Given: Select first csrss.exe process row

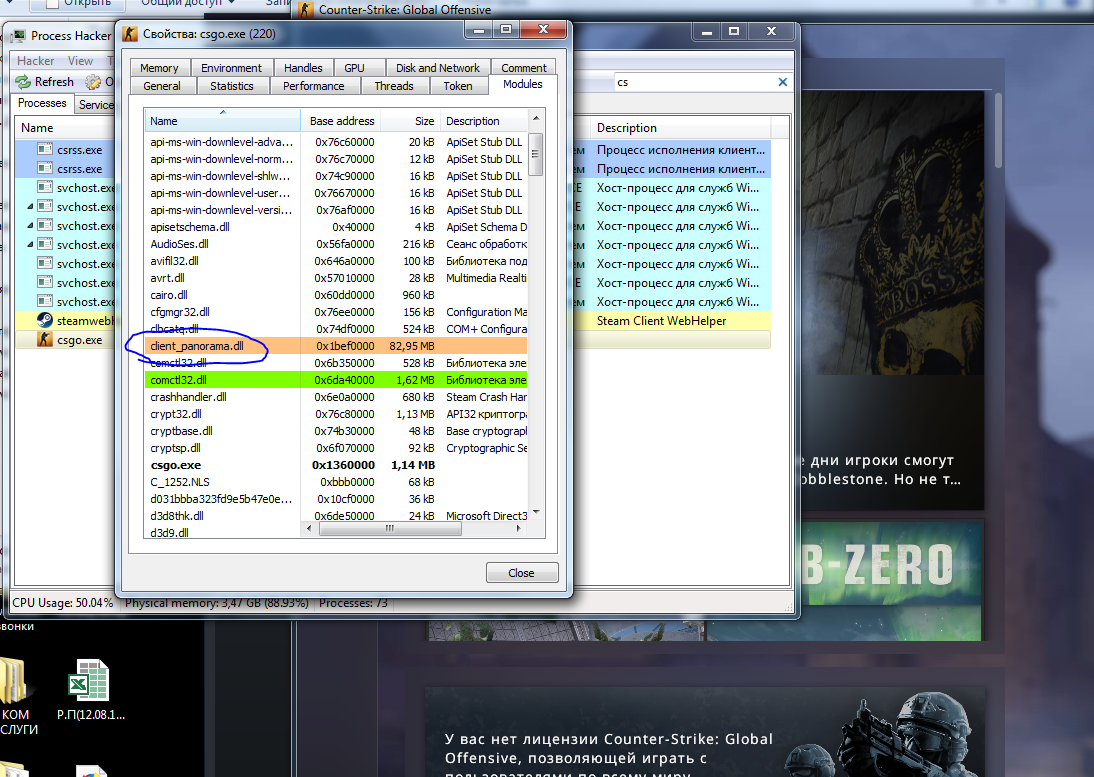Looking at the screenshot, I should [65, 149].
